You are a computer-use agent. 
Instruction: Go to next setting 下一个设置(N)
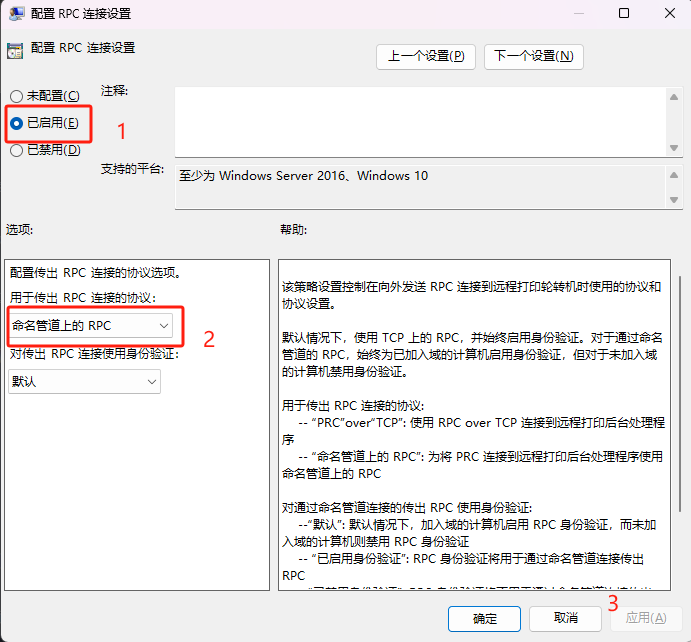[x=534, y=56]
